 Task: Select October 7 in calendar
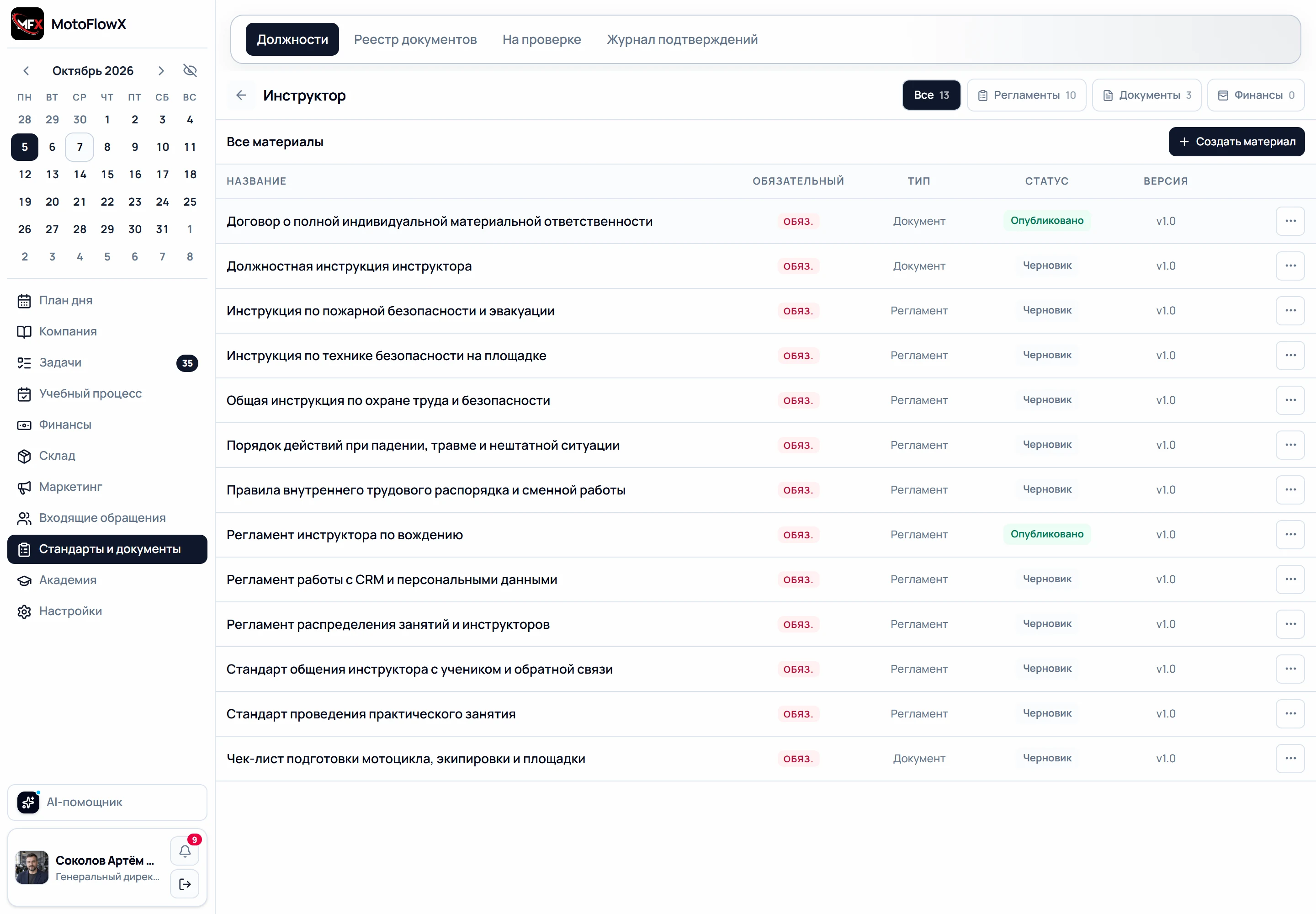coord(80,147)
